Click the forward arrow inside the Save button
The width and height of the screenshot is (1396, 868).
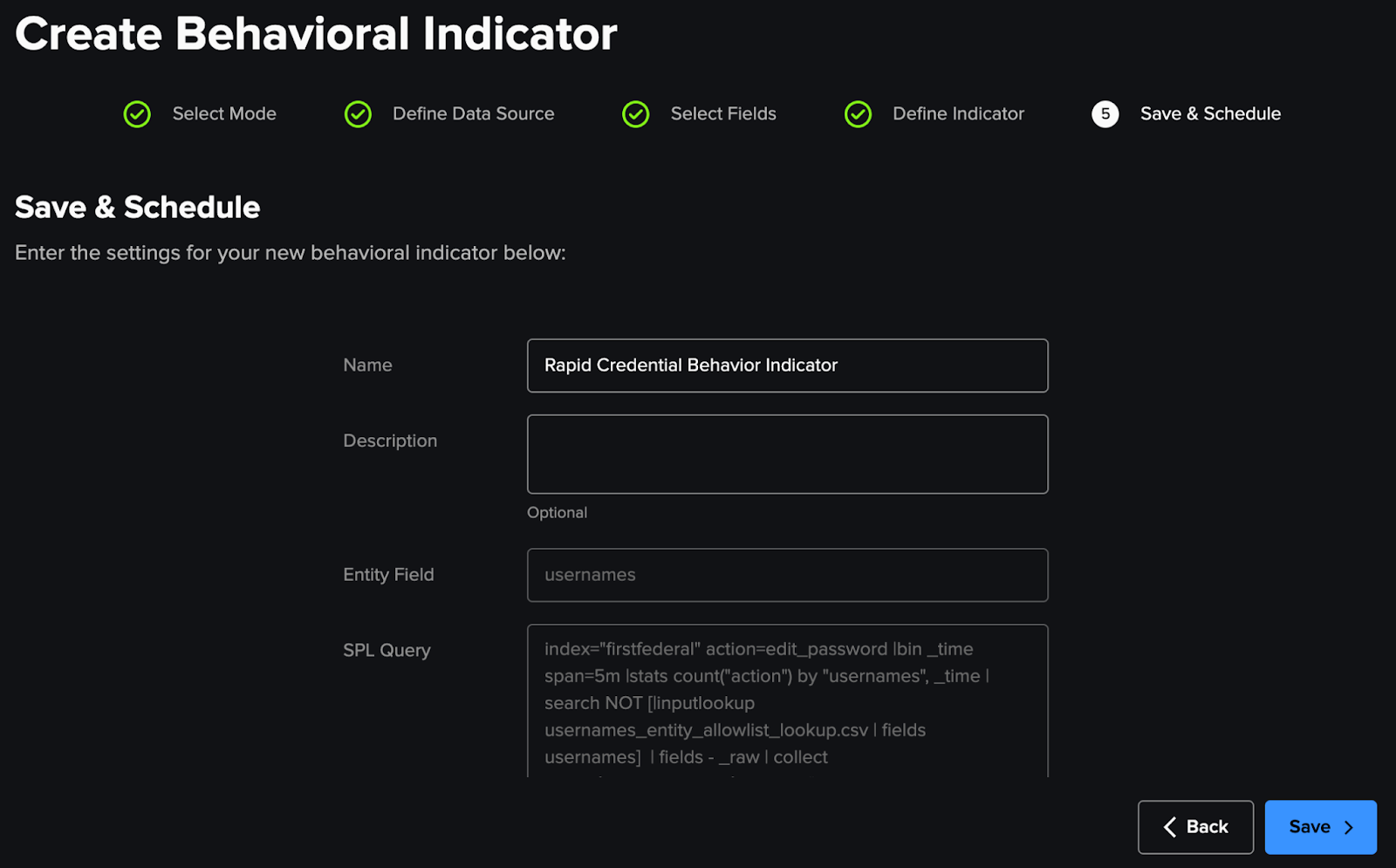click(x=1348, y=827)
